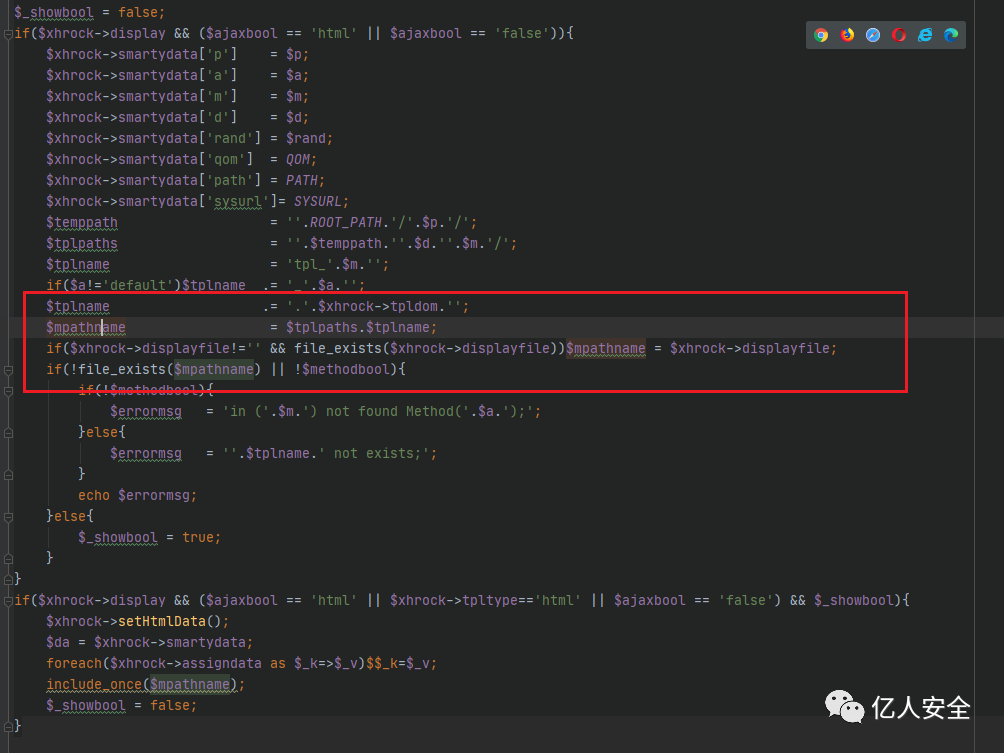The image size is (1004, 753).
Task: Click ' not exists;' error string
Action: [x=377, y=453]
